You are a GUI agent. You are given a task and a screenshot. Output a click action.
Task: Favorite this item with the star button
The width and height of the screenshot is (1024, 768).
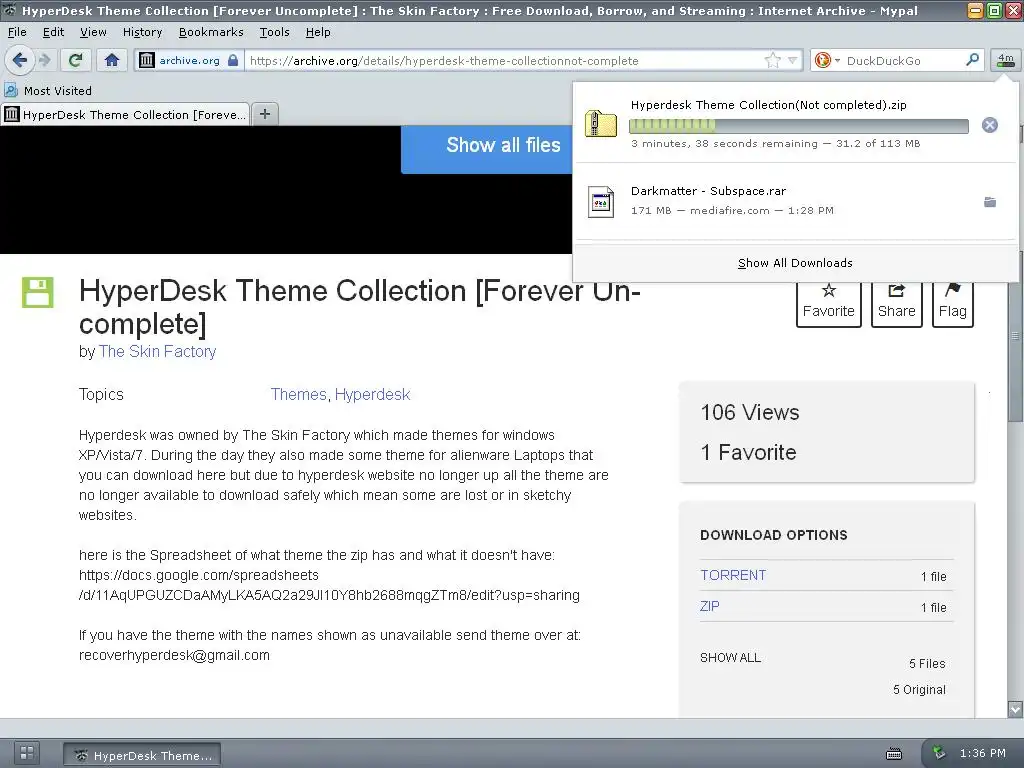[x=828, y=304]
